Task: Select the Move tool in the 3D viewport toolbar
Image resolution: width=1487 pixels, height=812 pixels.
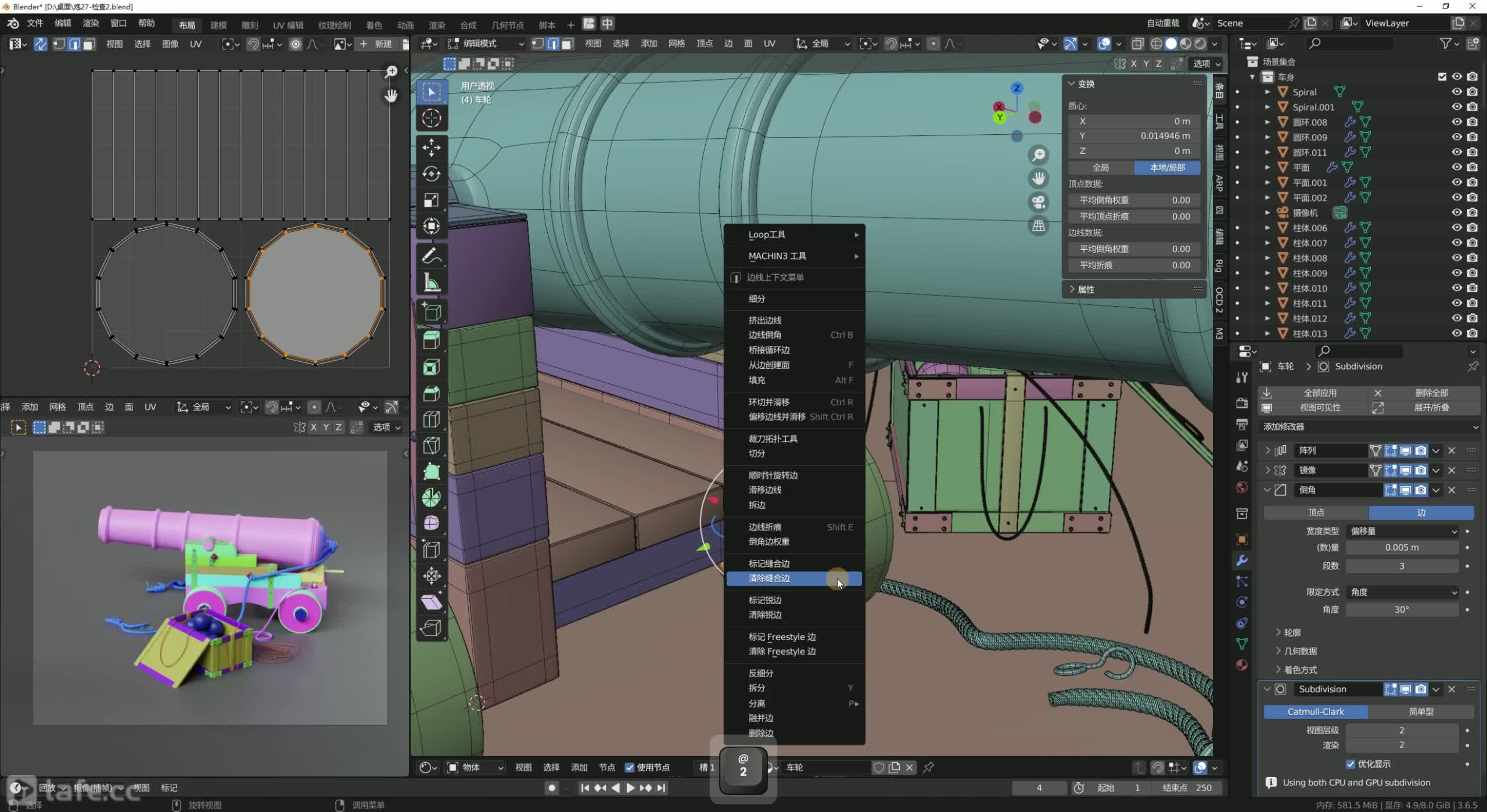Action: 431,148
